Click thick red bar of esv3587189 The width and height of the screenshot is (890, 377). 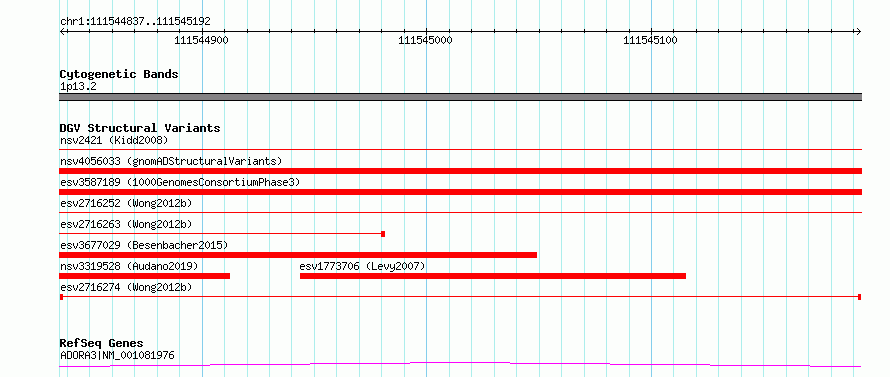point(460,192)
